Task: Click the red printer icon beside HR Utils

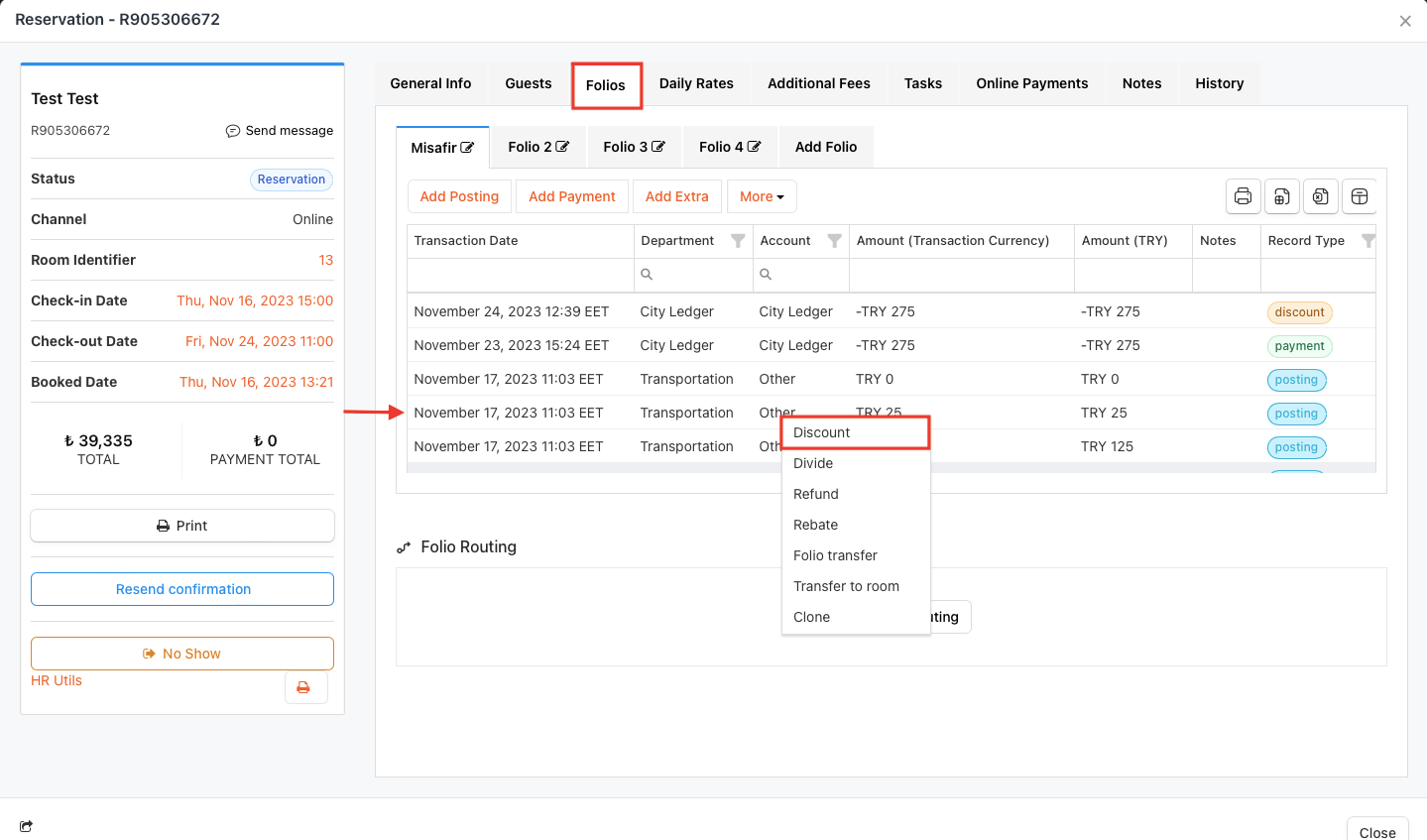Action: coord(303,687)
